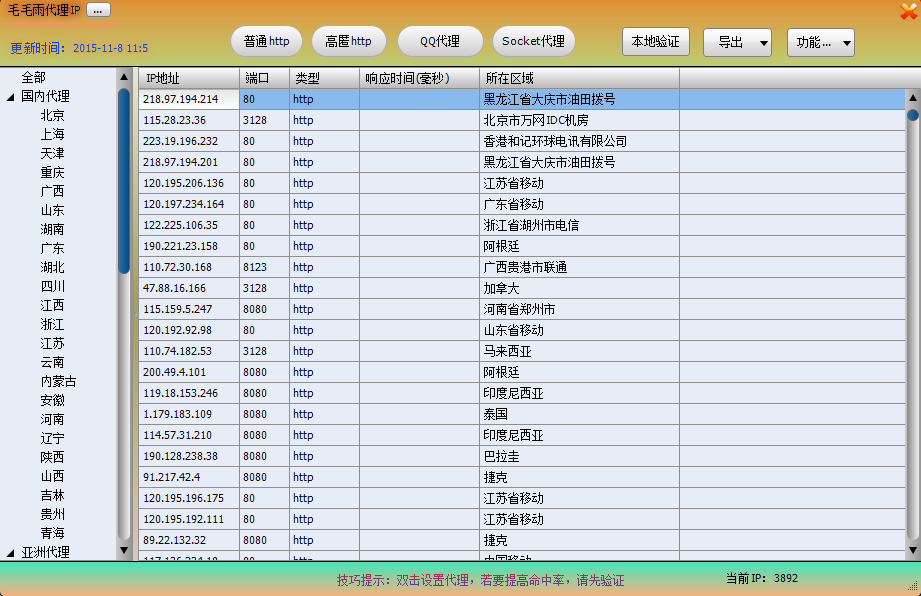Select 全部 in the sidebar
Image resolution: width=921 pixels, height=596 pixels.
(33, 76)
